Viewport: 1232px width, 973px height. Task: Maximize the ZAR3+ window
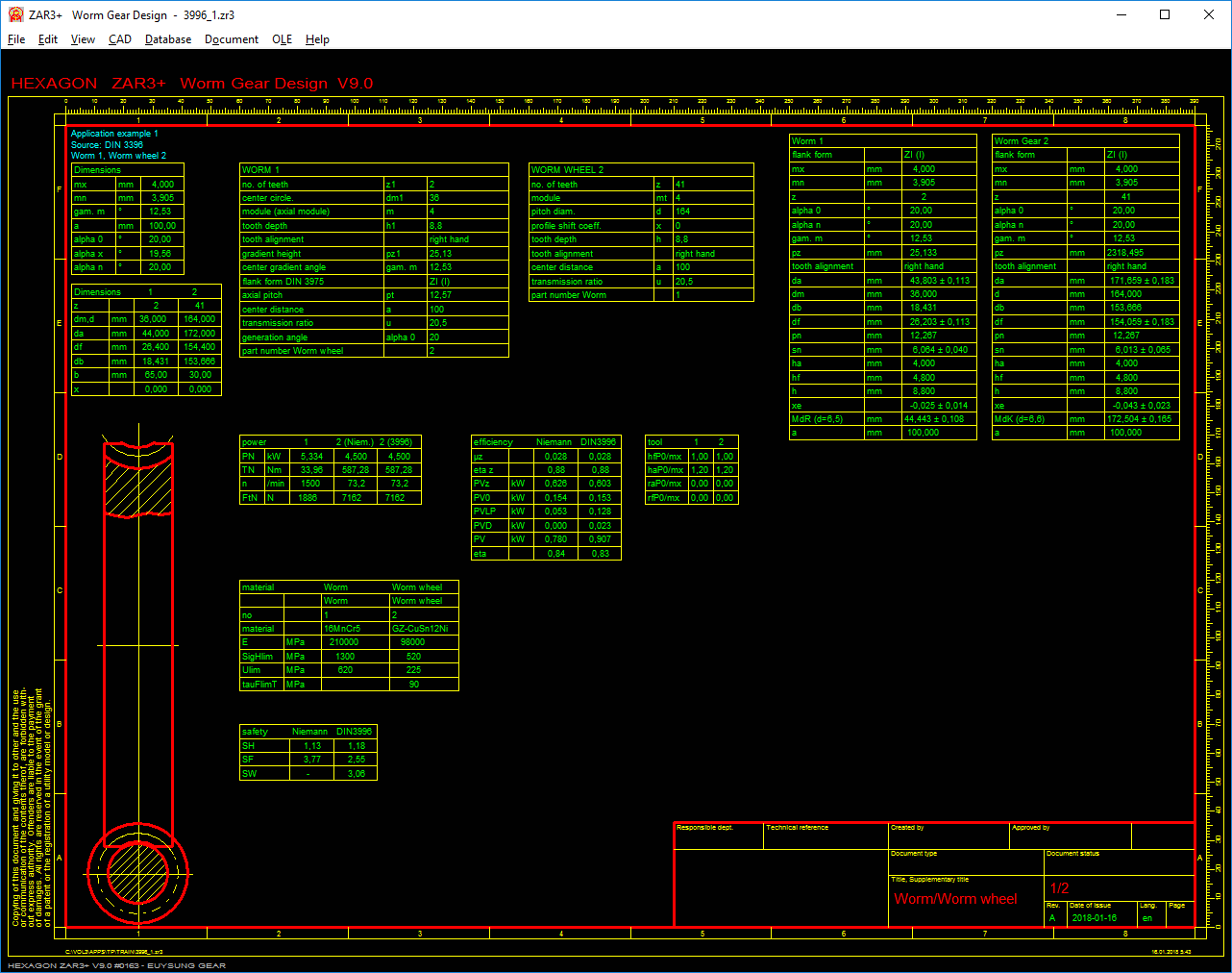click(1165, 14)
